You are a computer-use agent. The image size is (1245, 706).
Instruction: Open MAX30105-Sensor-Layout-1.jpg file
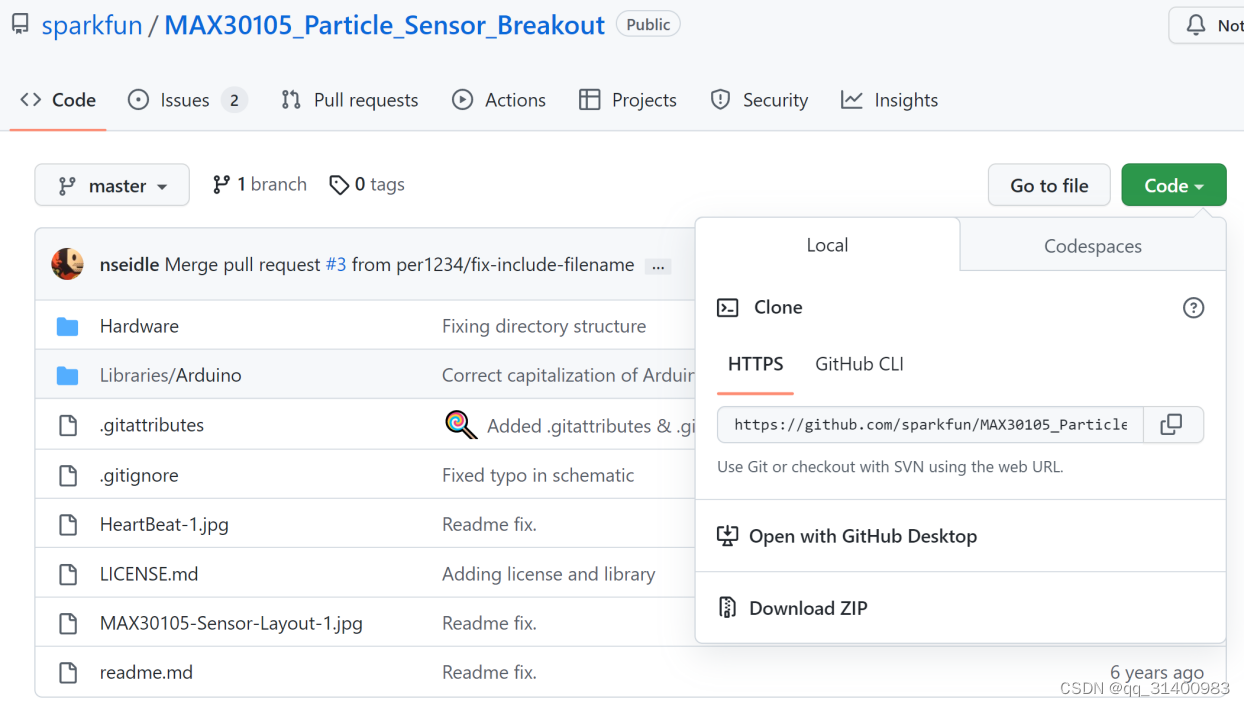coord(231,623)
